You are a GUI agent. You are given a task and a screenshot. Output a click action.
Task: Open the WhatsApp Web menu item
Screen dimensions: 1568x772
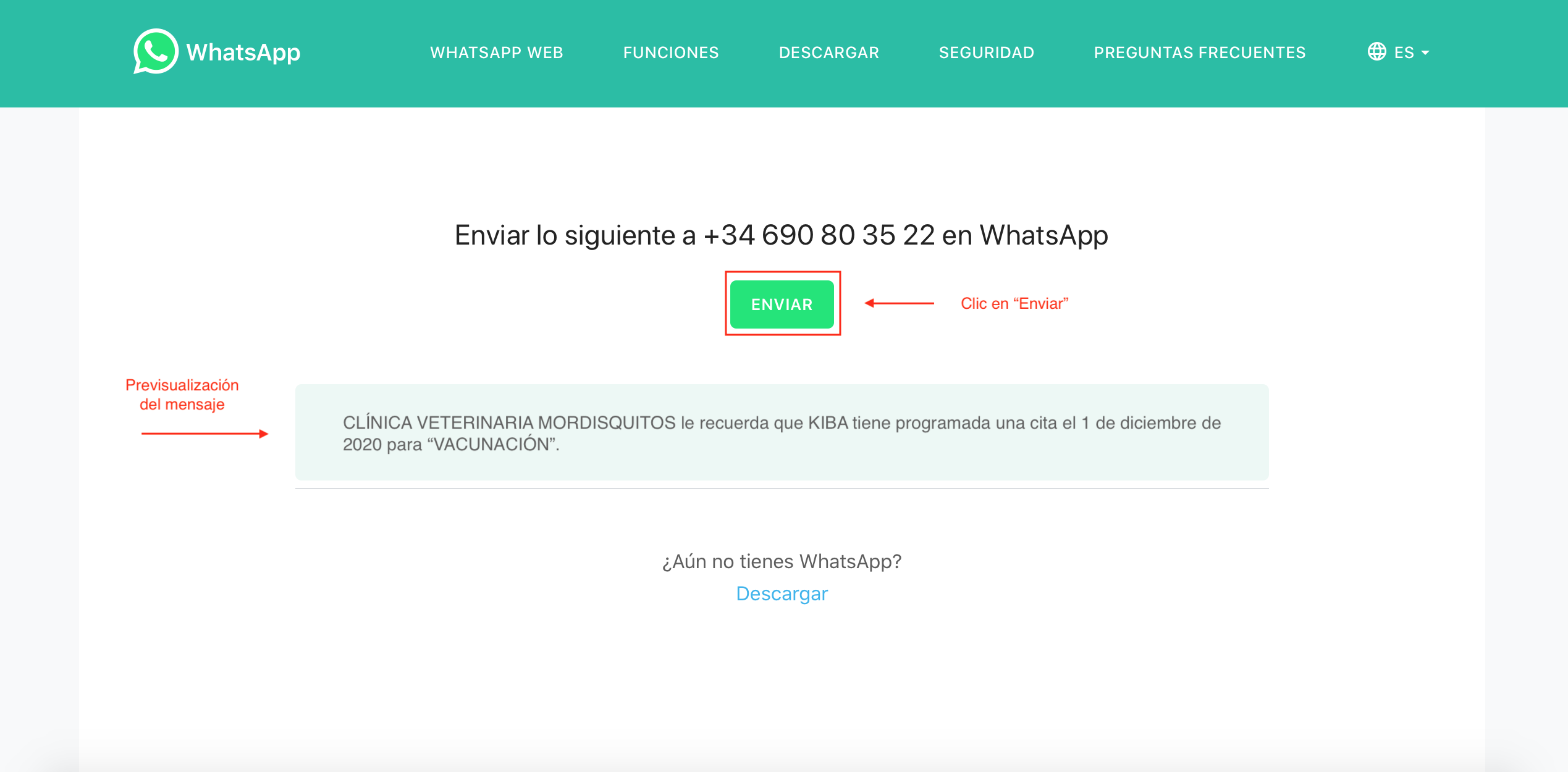[x=497, y=52]
